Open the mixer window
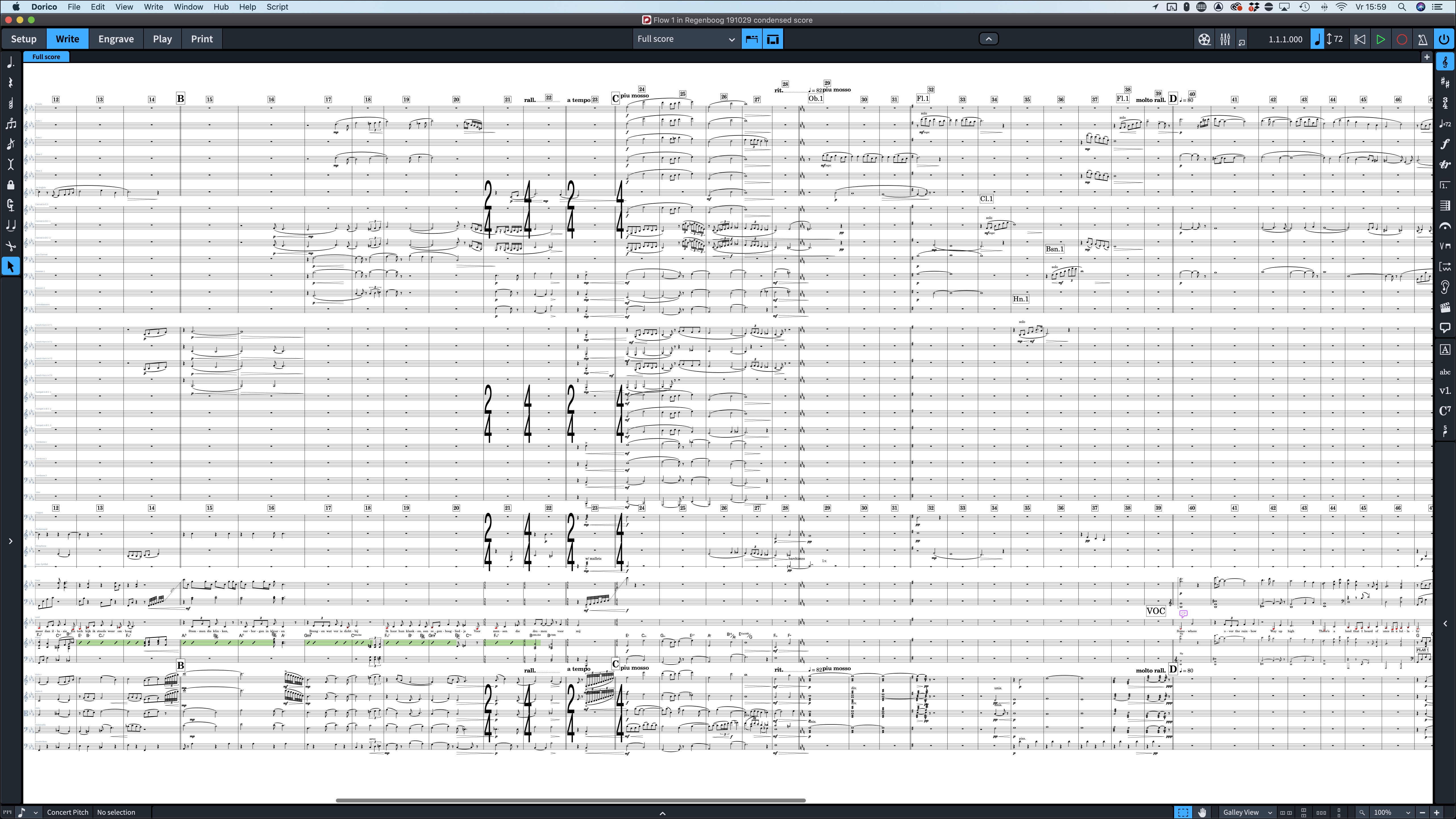Screen dimensions: 1456x819 click(1225, 39)
